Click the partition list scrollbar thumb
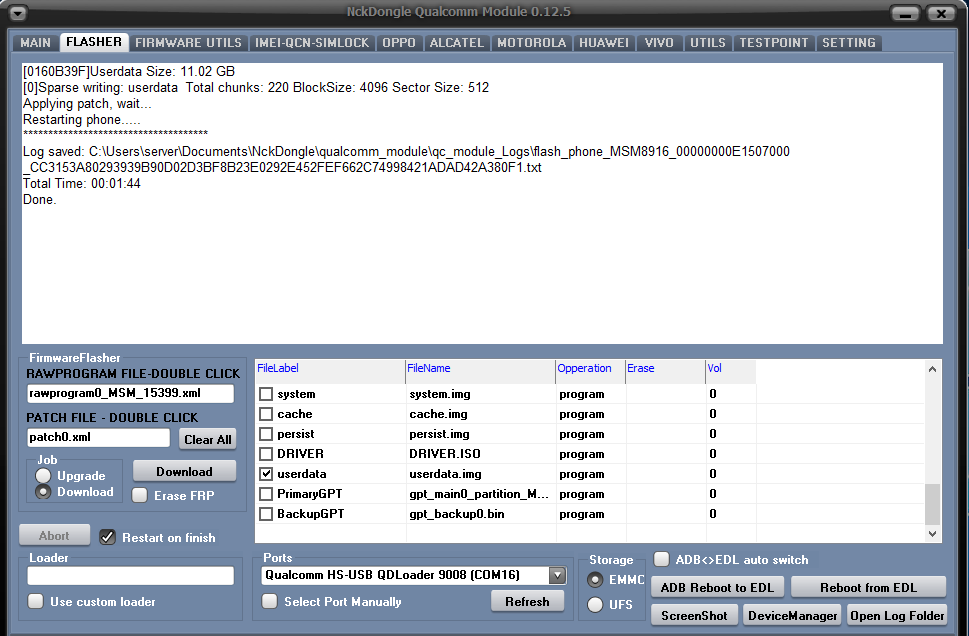This screenshot has height=636, width=969. 932,504
